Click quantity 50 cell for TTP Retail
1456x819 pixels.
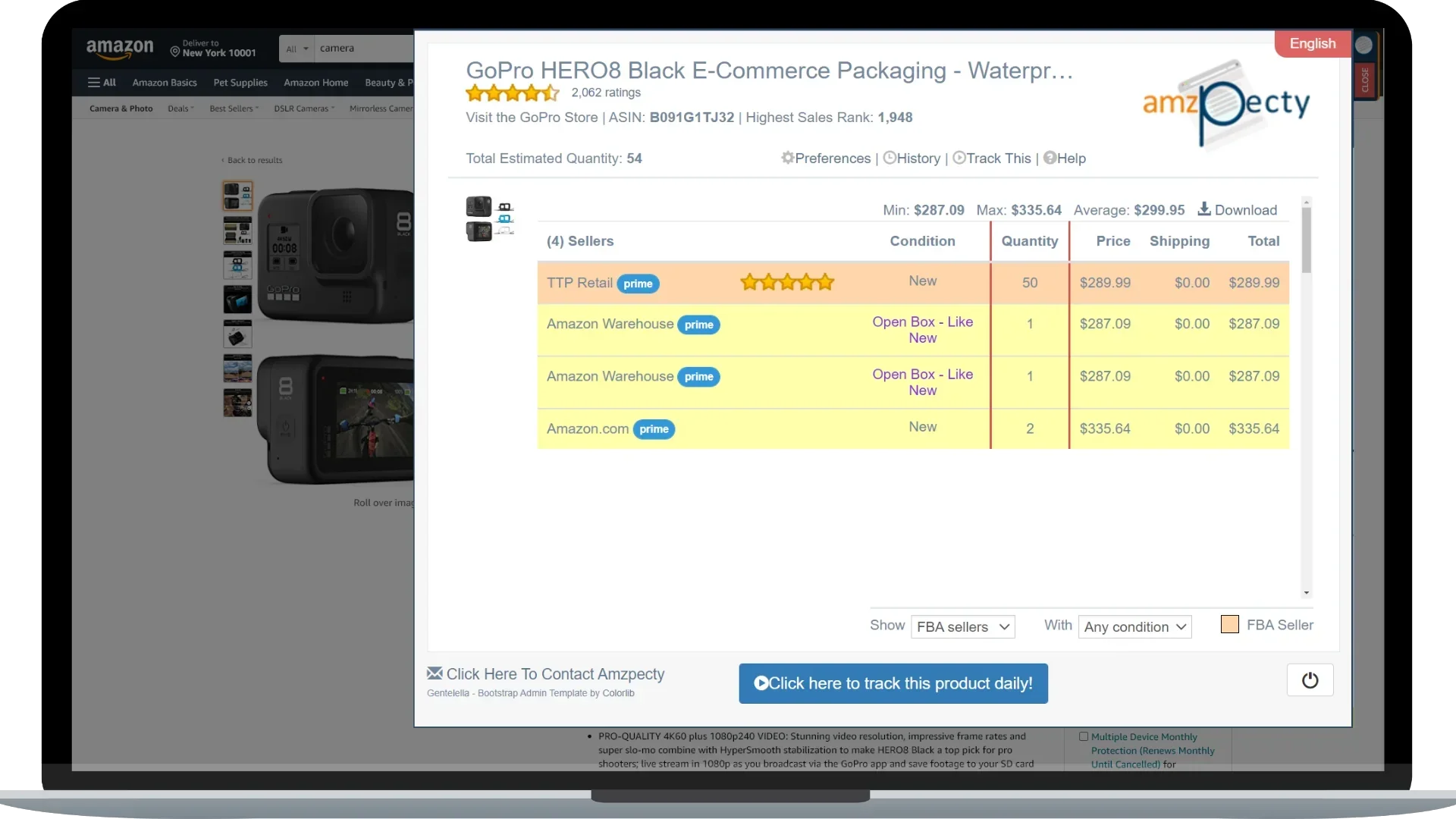[x=1029, y=283]
